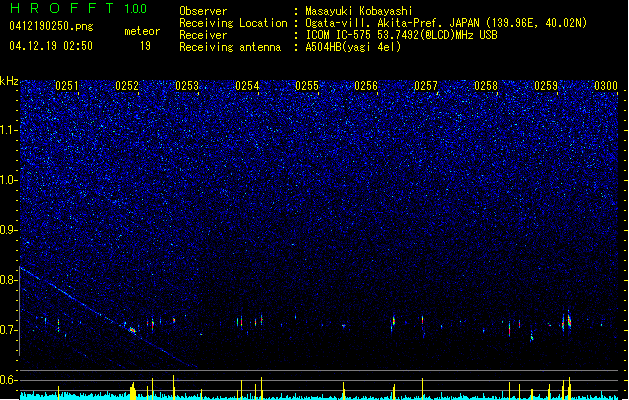Click the 0257 time marker
The image size is (629, 400).
click(426, 86)
